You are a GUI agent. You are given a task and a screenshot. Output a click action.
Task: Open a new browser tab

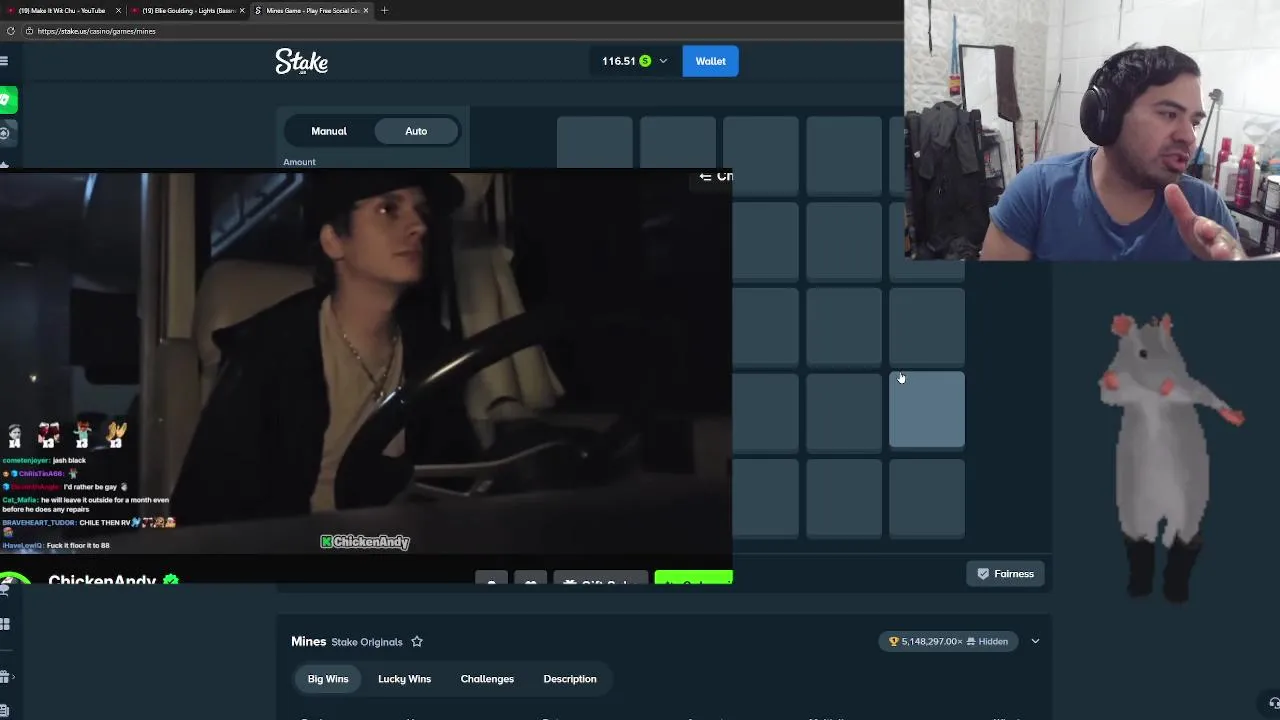coord(384,10)
